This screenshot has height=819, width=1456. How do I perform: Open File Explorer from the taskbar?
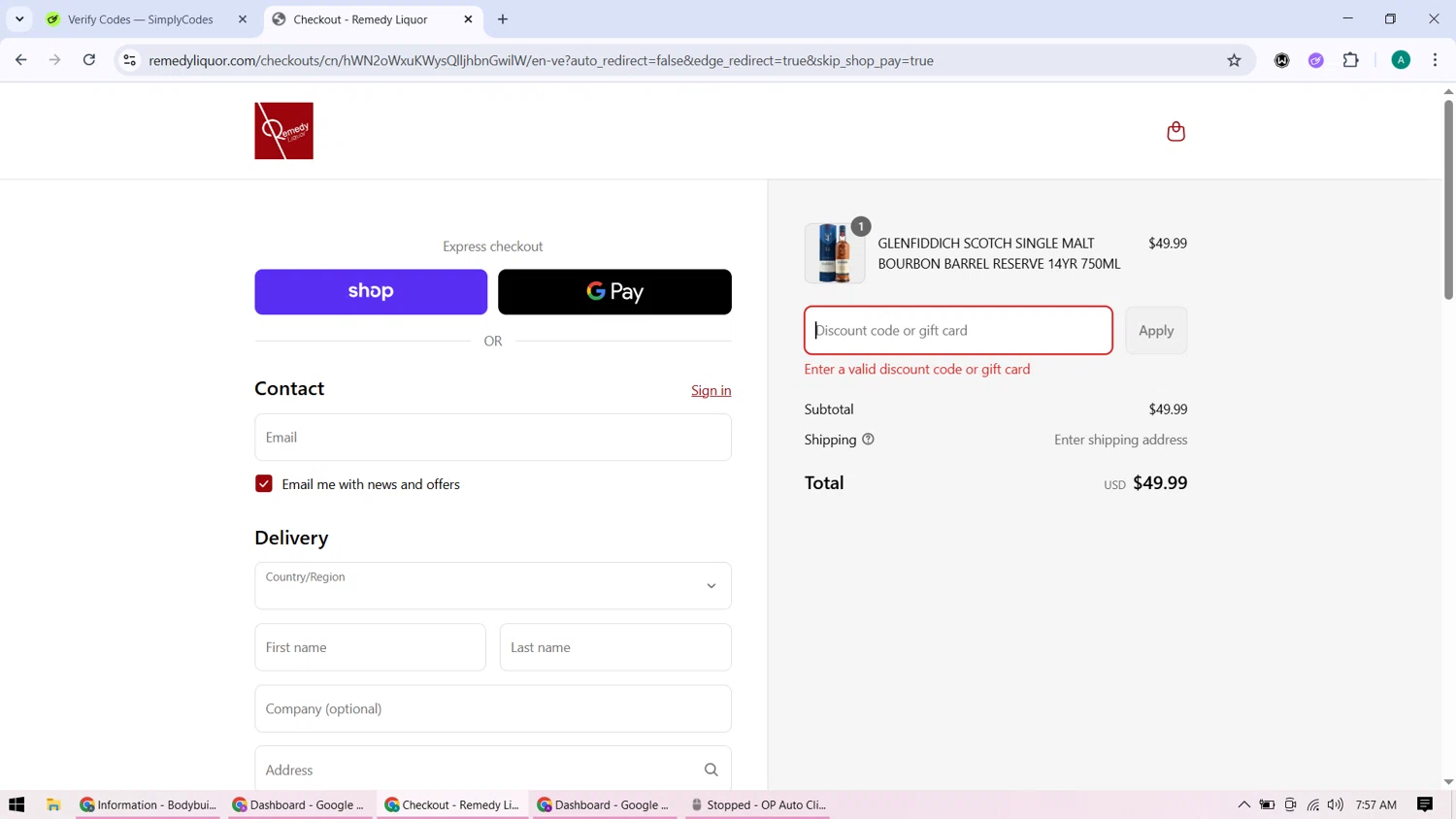coord(53,804)
